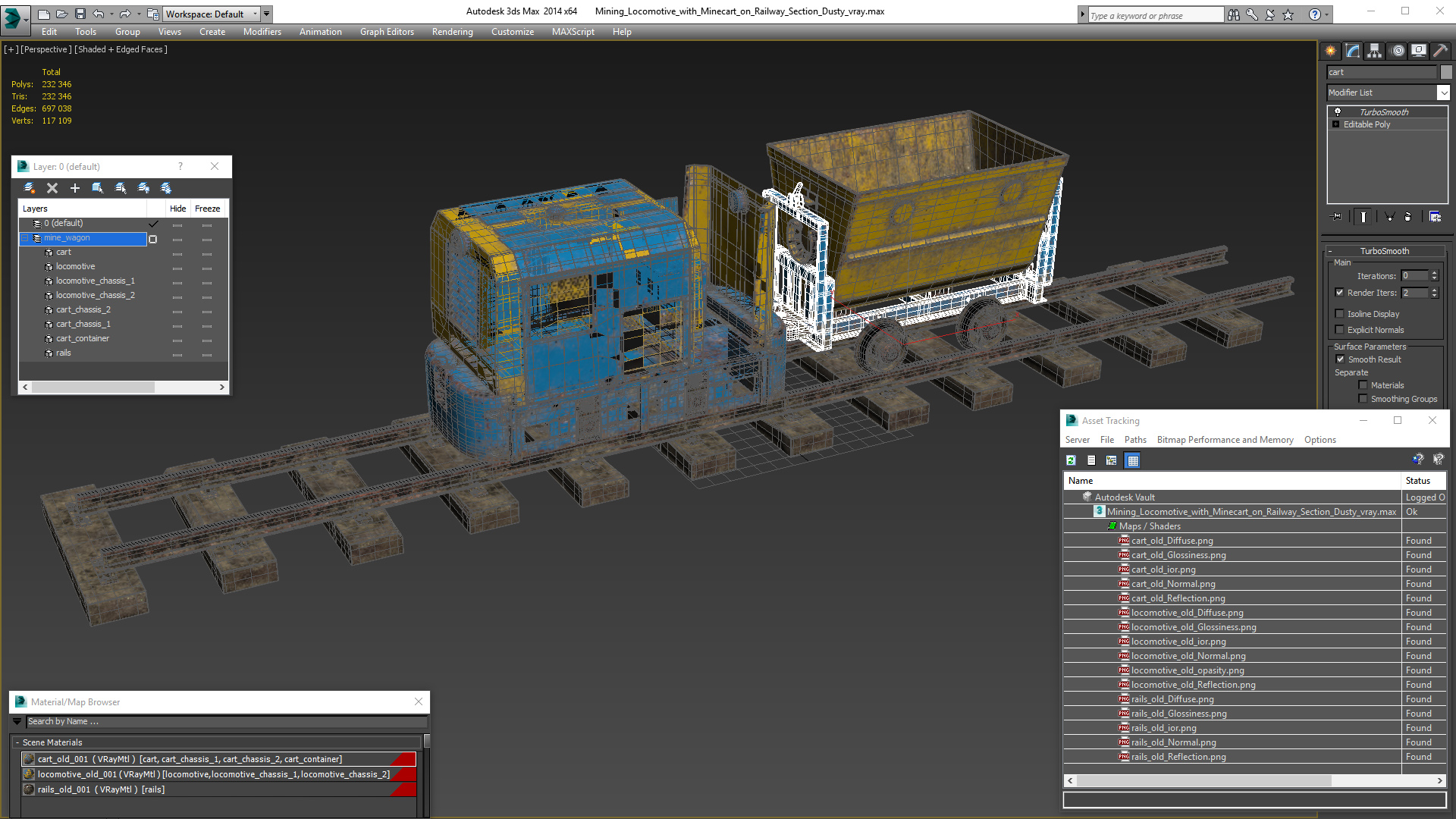Click Table View icon in Asset Tracking toolbar
The image size is (1456, 819).
tap(1133, 460)
